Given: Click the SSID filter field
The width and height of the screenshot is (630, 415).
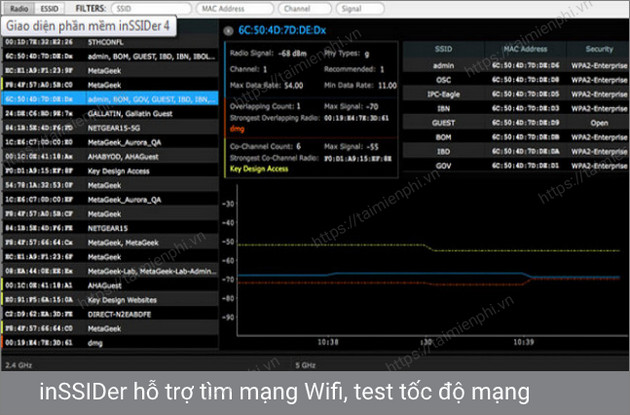Looking at the screenshot, I should point(147,6).
